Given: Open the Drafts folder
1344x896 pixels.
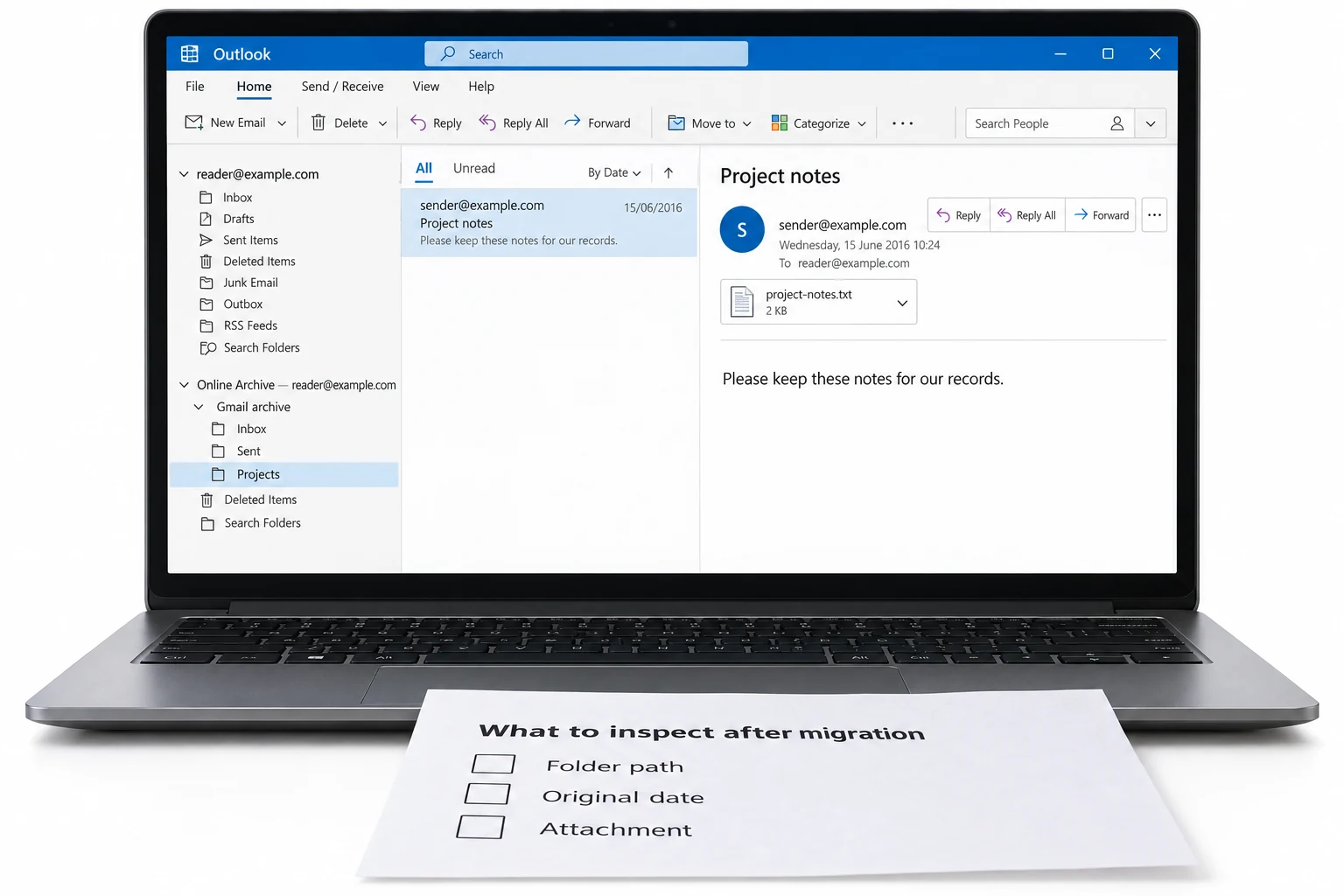Looking at the screenshot, I should (x=239, y=219).
